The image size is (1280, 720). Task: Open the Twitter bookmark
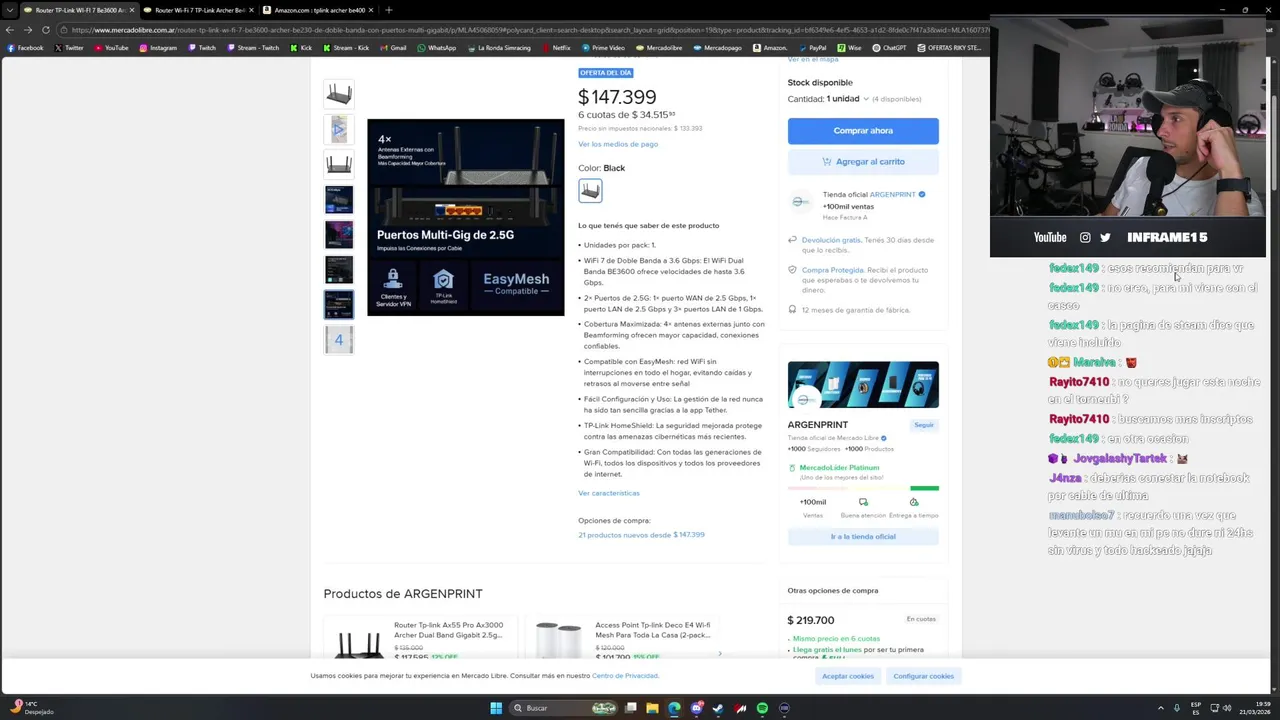coord(69,48)
